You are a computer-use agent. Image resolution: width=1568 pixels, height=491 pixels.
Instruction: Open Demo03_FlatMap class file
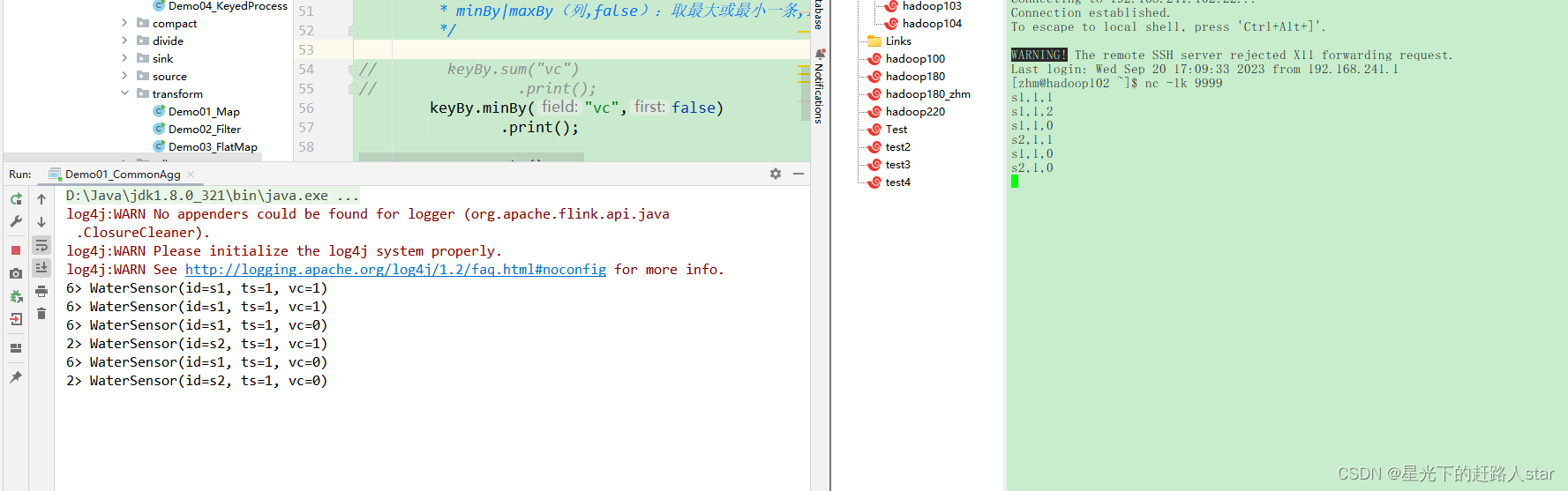(213, 147)
